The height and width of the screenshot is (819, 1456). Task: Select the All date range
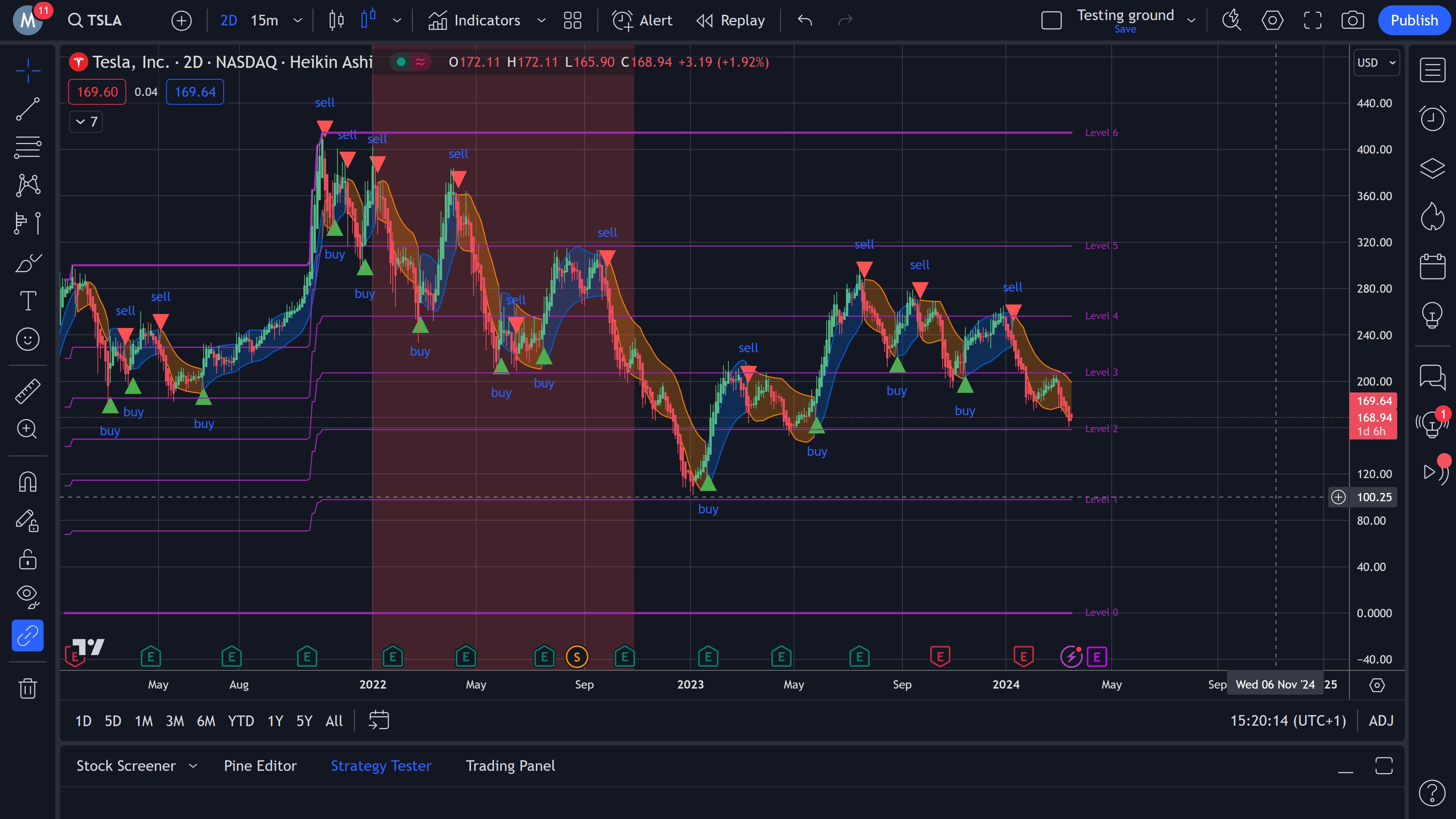(334, 721)
